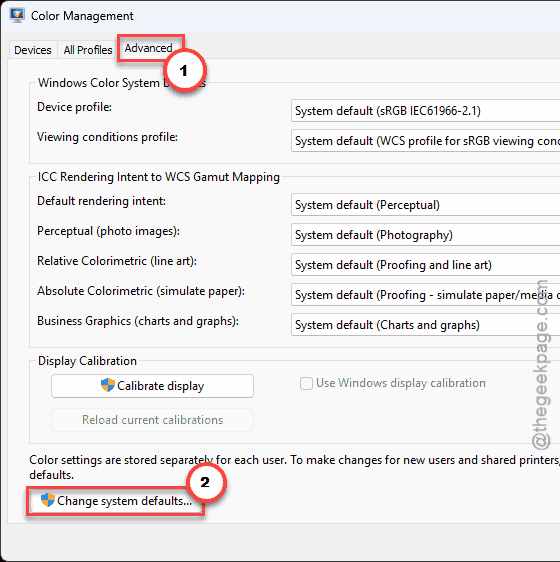Click the 'Display Calibration' group heading
The width and height of the screenshot is (560, 562).
[x=87, y=361]
